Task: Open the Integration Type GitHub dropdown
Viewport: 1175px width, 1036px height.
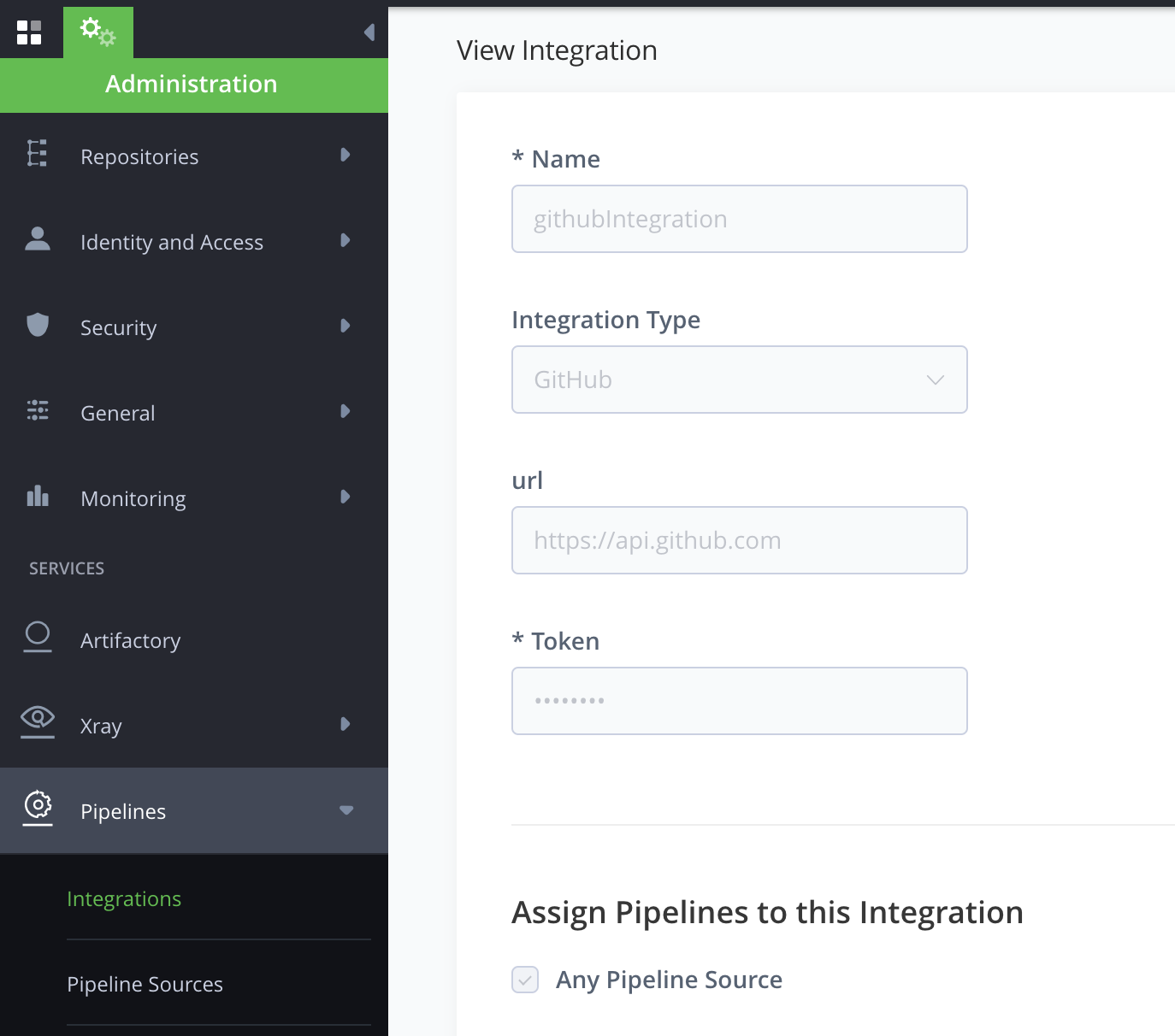Action: 740,380
